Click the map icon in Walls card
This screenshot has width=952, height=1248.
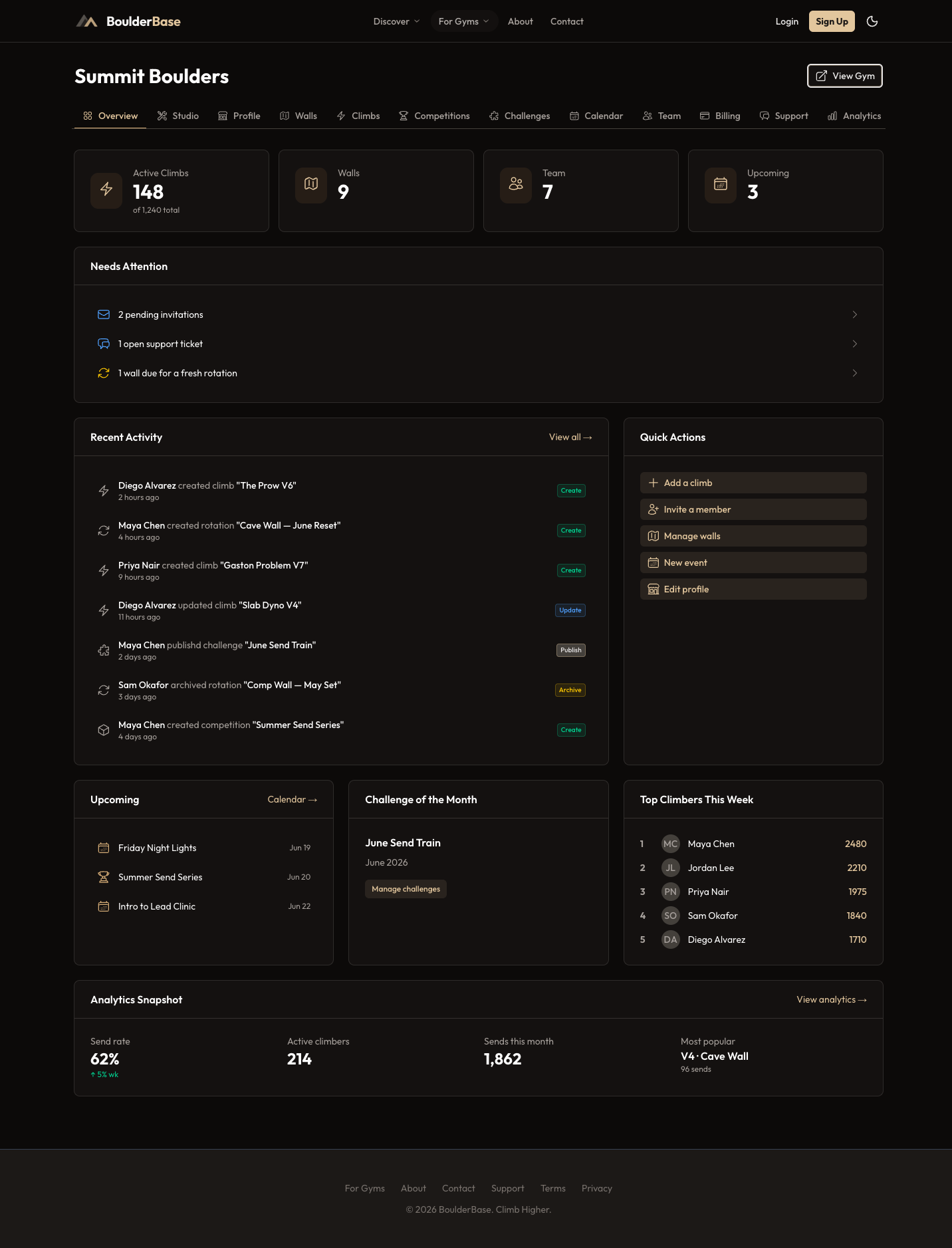click(311, 184)
